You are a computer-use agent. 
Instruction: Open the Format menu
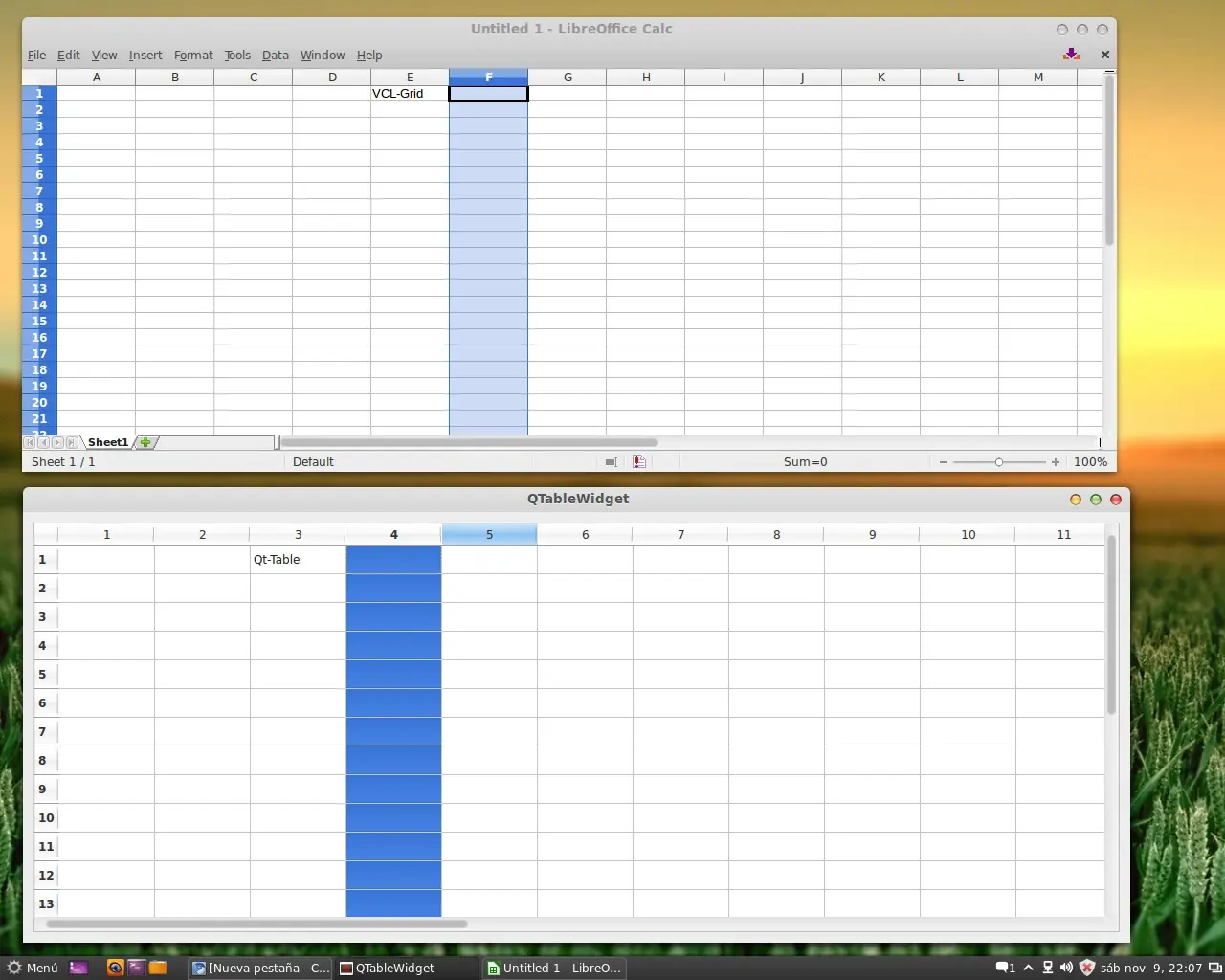(192, 55)
